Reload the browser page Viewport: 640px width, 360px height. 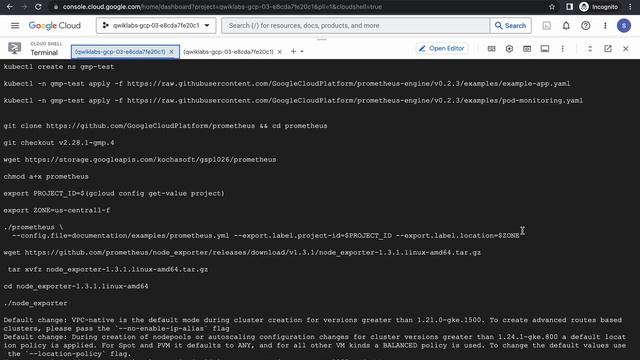point(38,7)
